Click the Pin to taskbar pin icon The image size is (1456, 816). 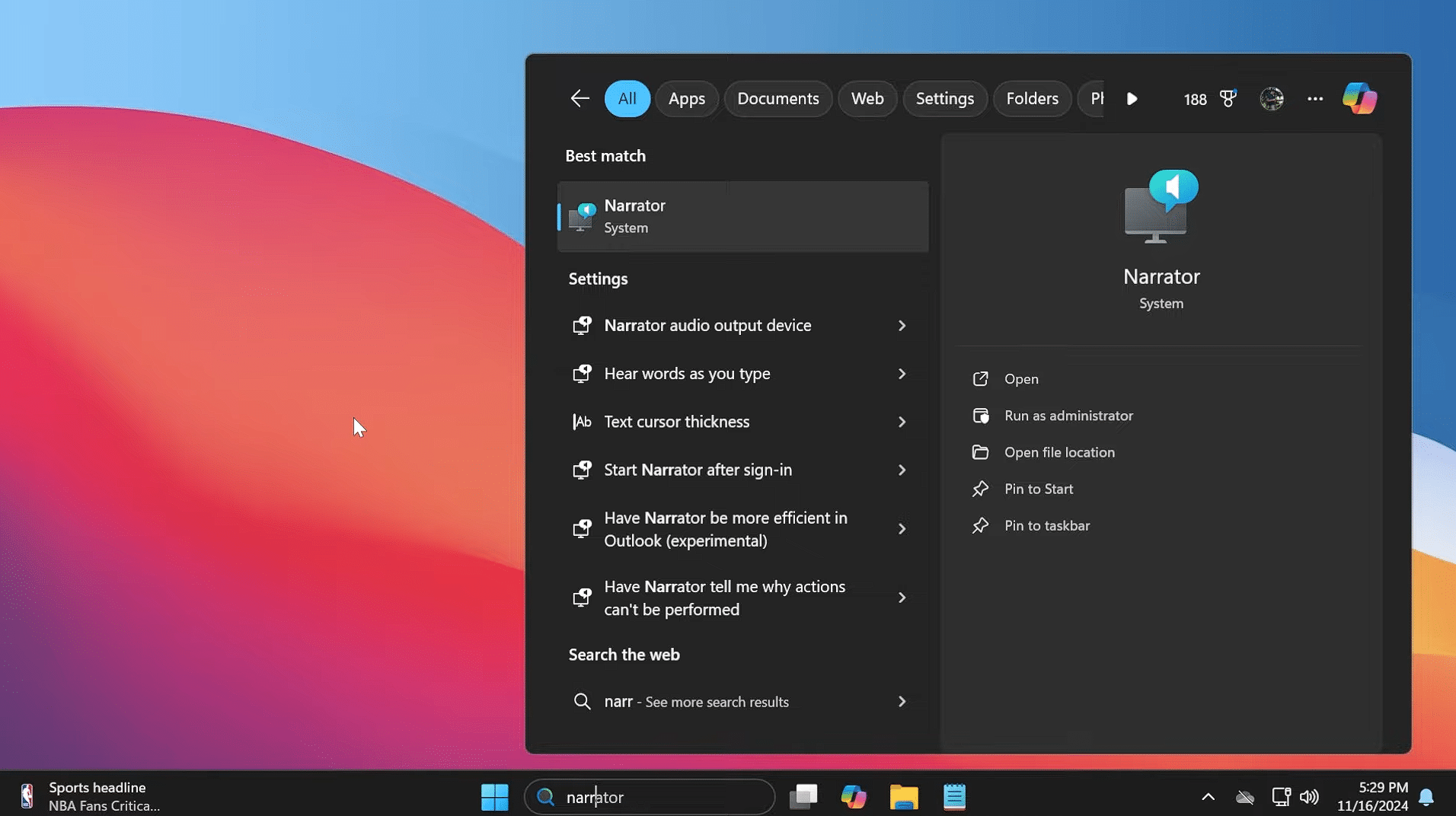(980, 525)
